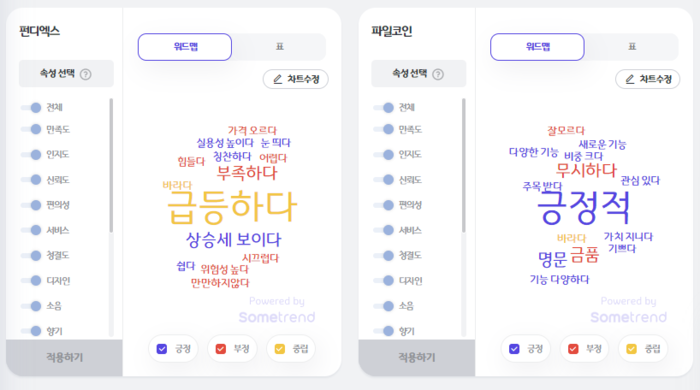Screen dimensions: 700x390
Task: Open Sometrend link in 펀디엑스 word map
Action: click(277, 317)
